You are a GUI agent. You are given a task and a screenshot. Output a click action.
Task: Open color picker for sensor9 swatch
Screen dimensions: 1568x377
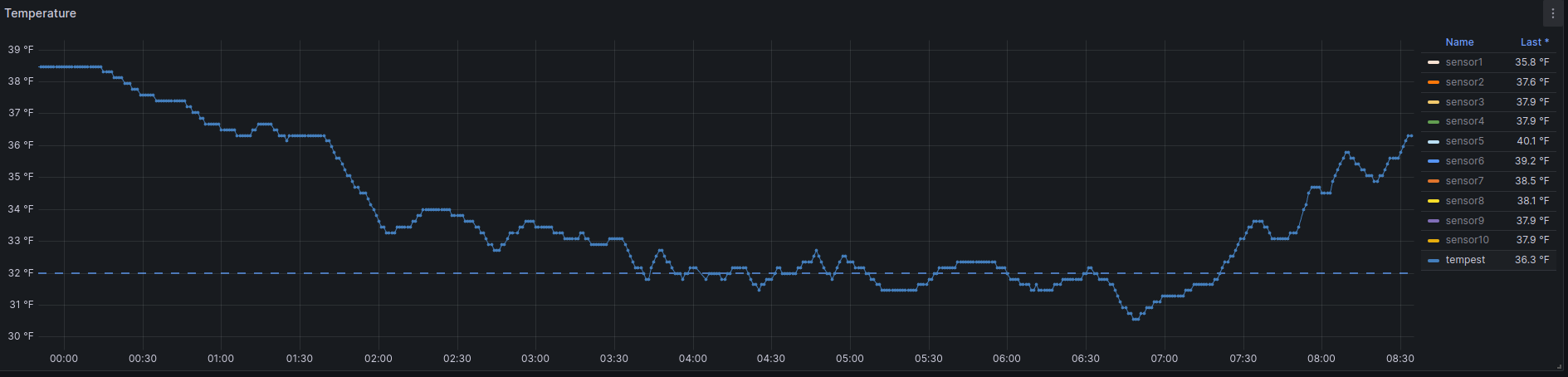coord(1434,221)
